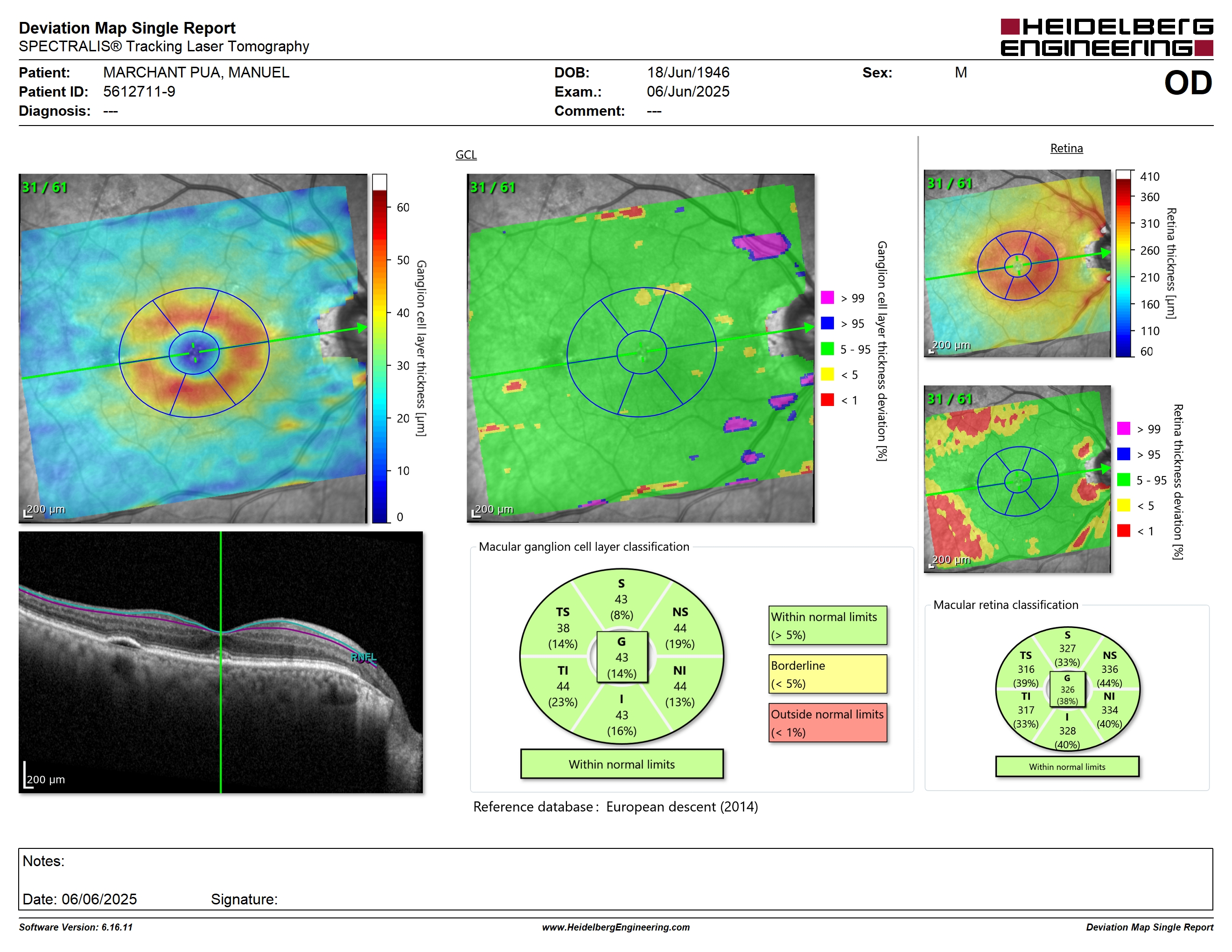Click the red '< 1' swatch in GCL deviation legend
Viewport: 1232px width, 952px height.
(x=827, y=400)
